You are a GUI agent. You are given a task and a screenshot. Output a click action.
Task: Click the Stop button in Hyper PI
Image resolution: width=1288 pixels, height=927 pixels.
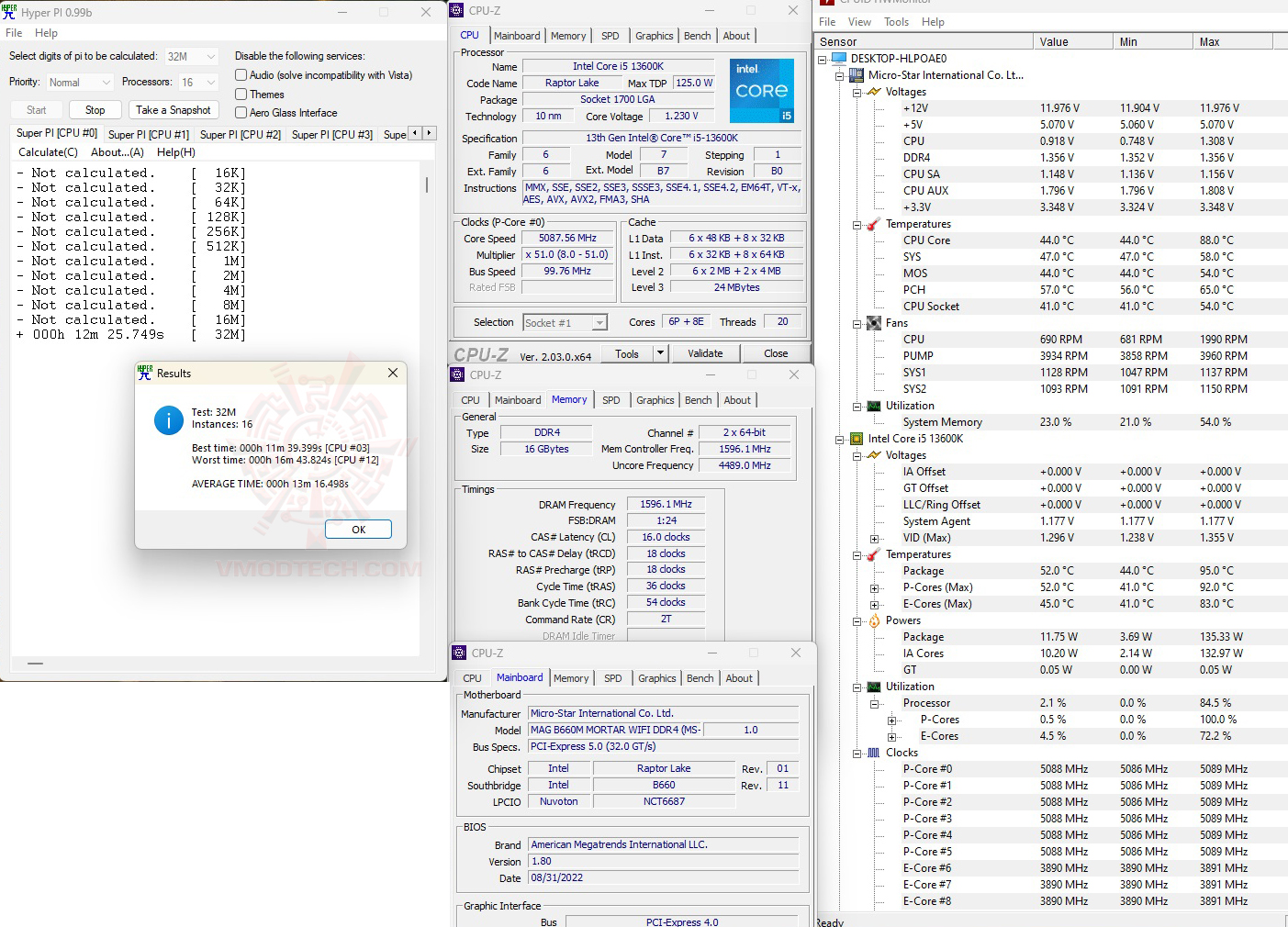95,110
